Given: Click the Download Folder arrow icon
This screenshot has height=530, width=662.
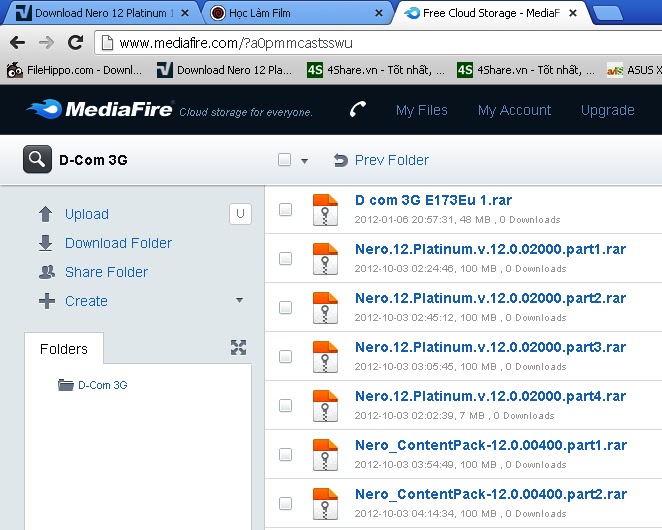Looking at the screenshot, I should click(46, 243).
